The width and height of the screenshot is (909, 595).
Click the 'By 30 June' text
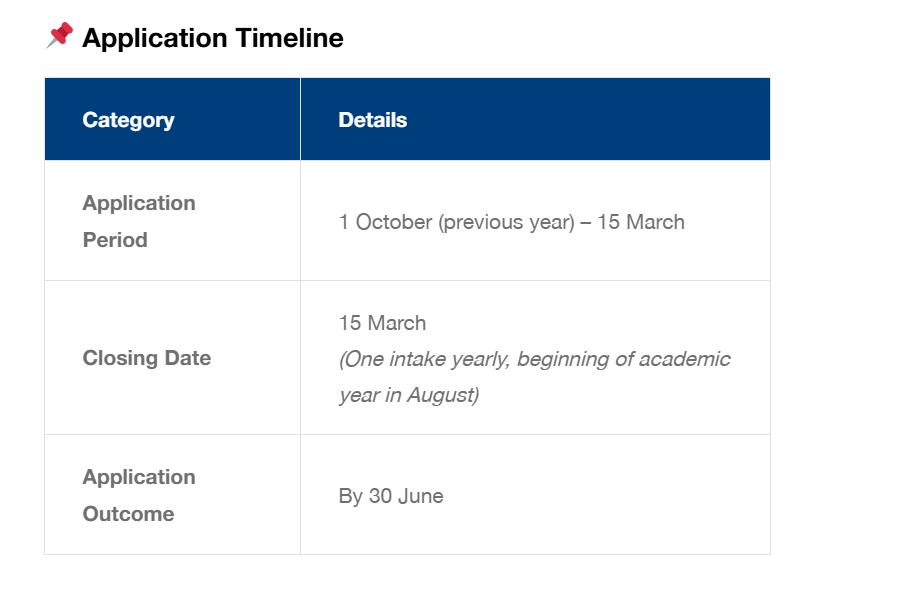pyautogui.click(x=391, y=496)
